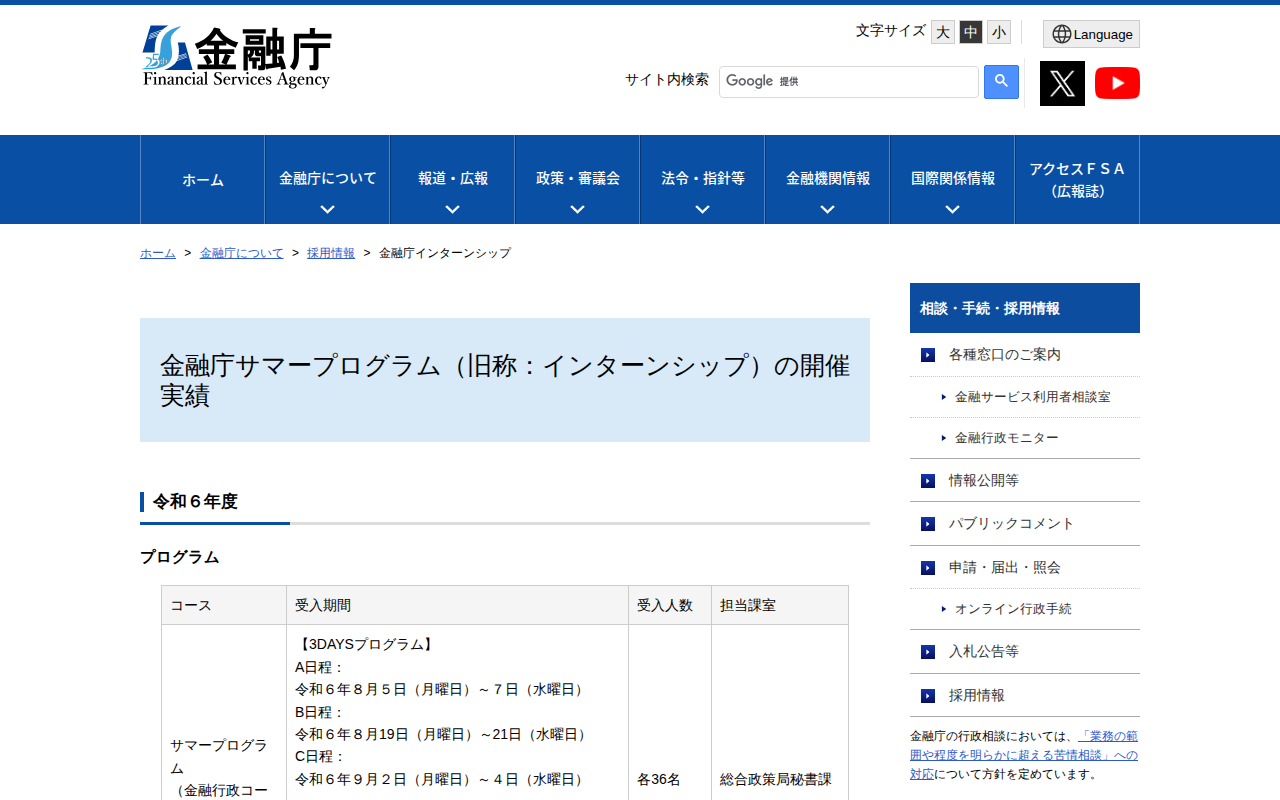The width and height of the screenshot is (1280, 800).
Task: Open 業務の範囲や程度を明らかに超える苦情相談 link
Action: pos(1024,755)
